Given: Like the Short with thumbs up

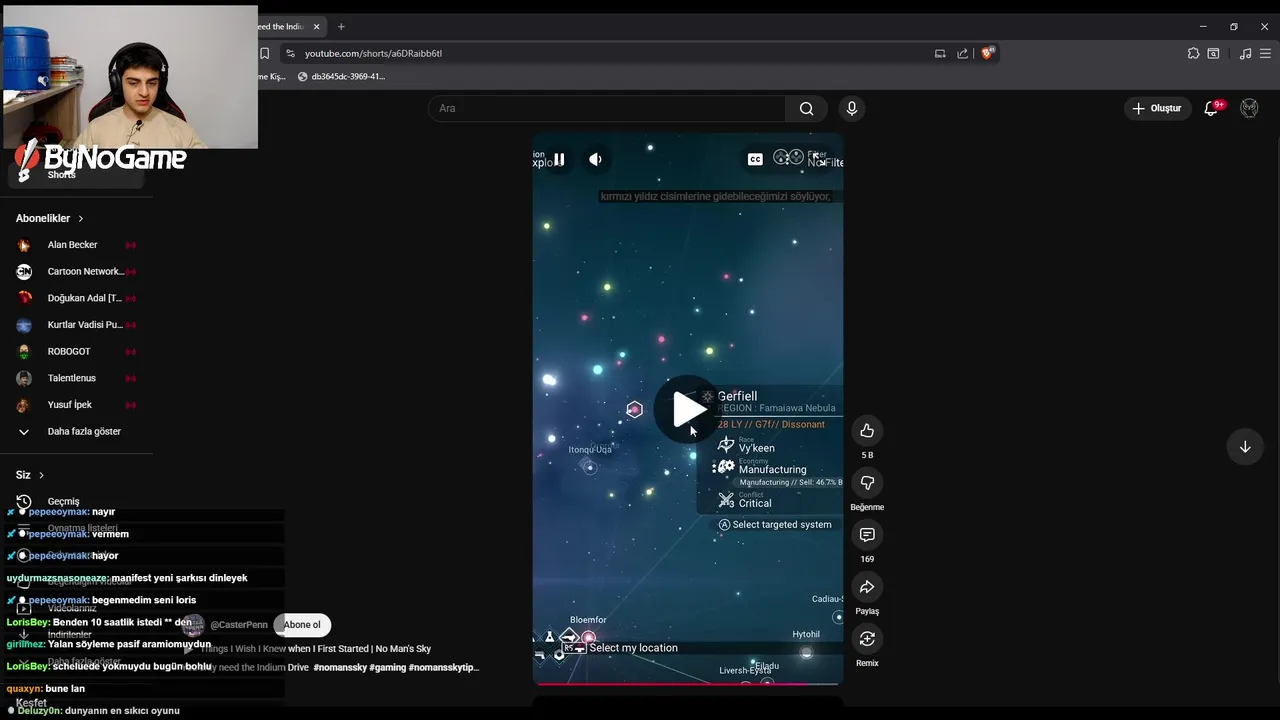Looking at the screenshot, I should 867,431.
